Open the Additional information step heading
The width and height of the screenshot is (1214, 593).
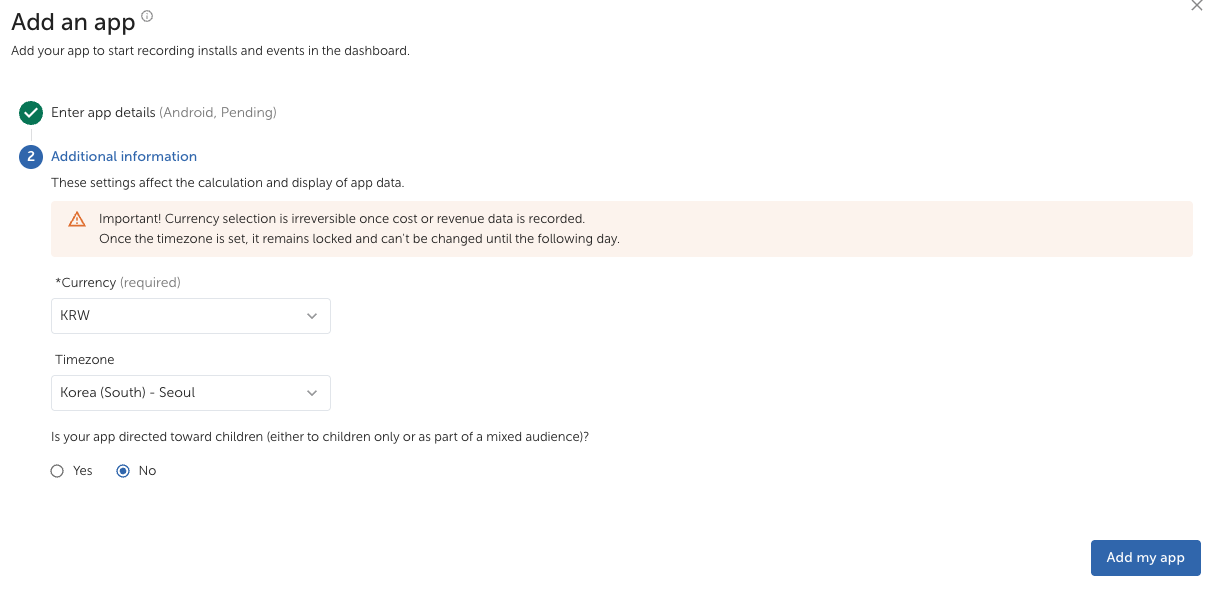(x=124, y=157)
